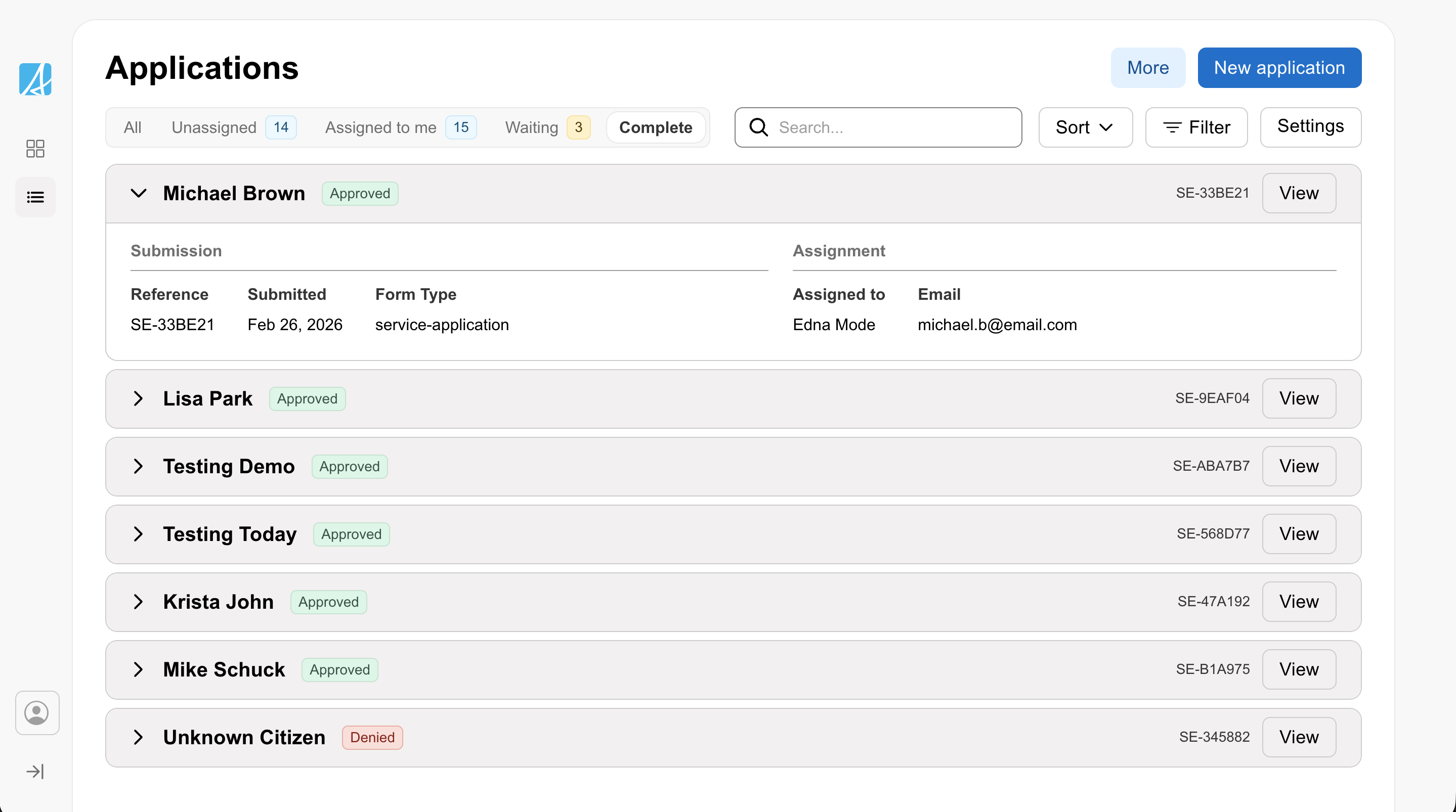The width and height of the screenshot is (1456, 812).
Task: Open Settings
Action: pos(1310,126)
